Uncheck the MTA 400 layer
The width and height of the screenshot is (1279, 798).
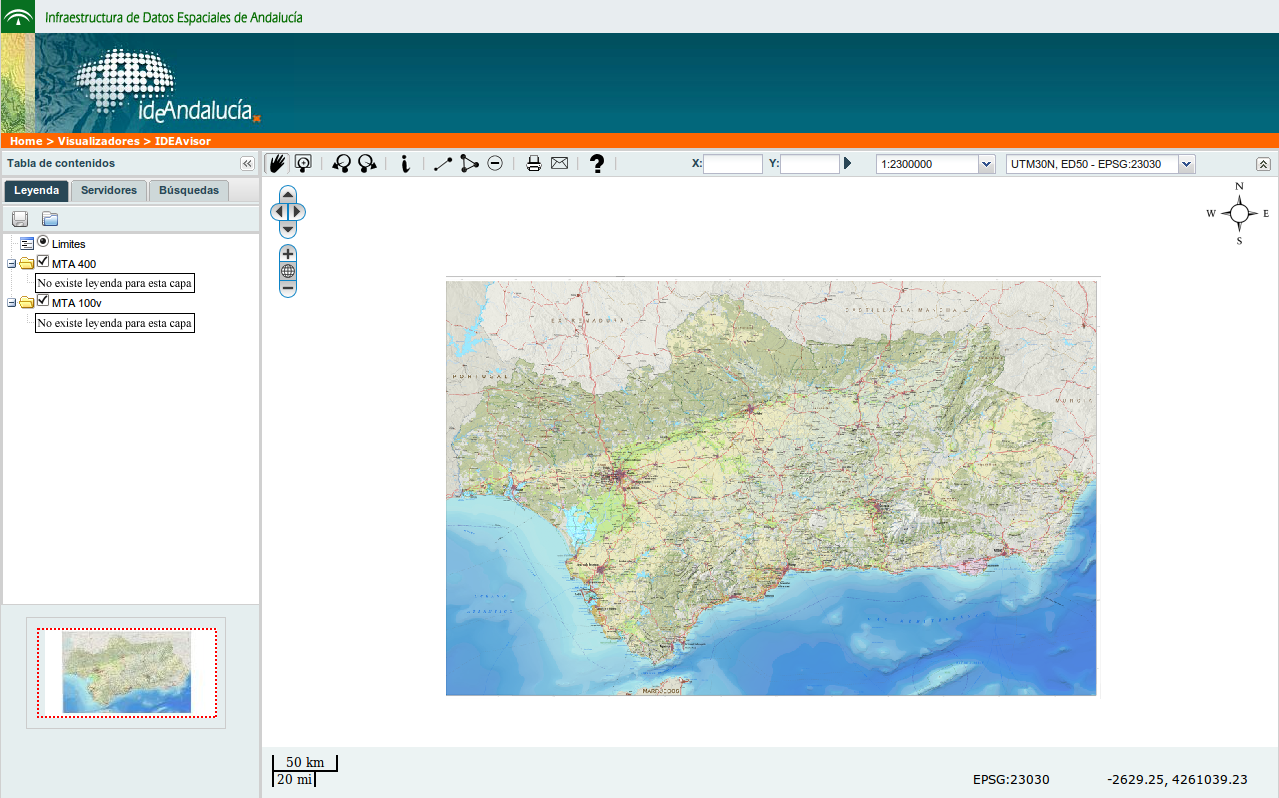(43, 262)
